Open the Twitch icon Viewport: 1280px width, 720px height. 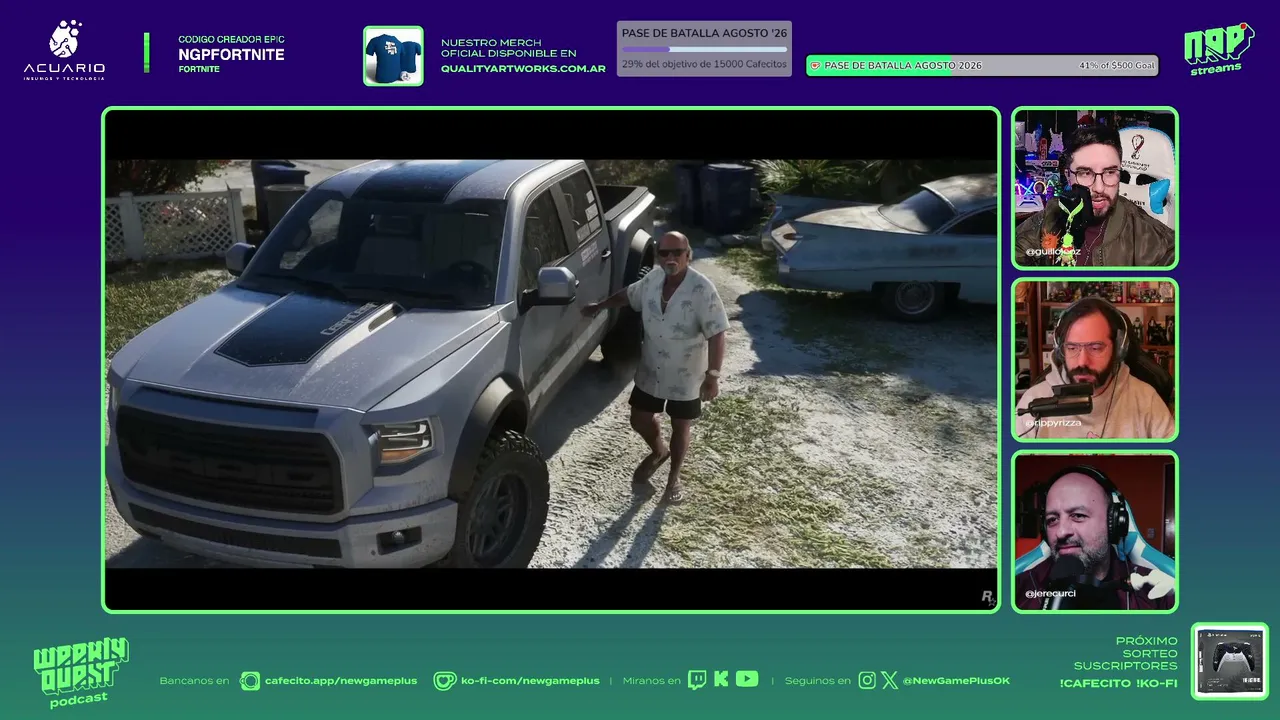(x=697, y=680)
